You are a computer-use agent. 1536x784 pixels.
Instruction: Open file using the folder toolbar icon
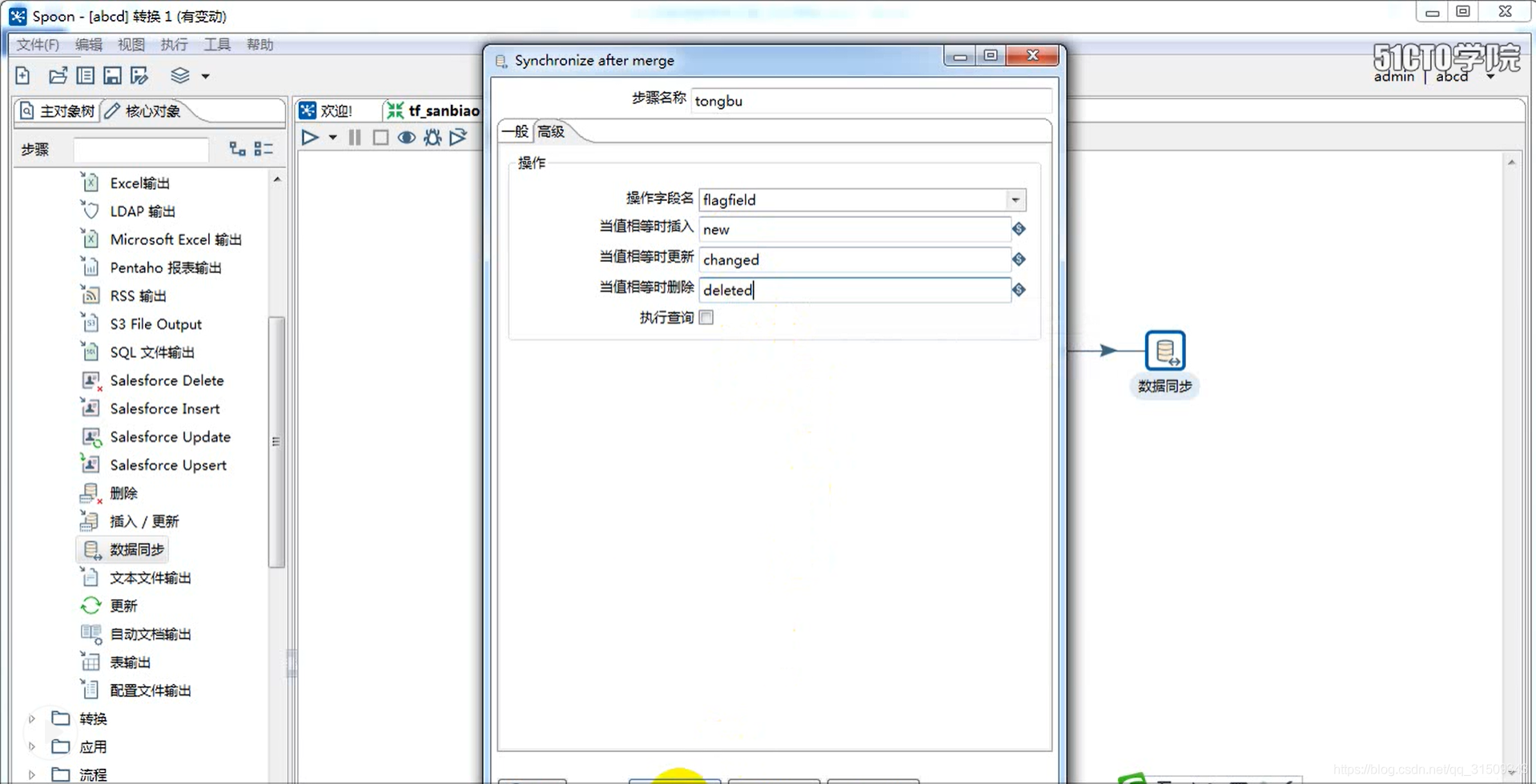(x=58, y=75)
